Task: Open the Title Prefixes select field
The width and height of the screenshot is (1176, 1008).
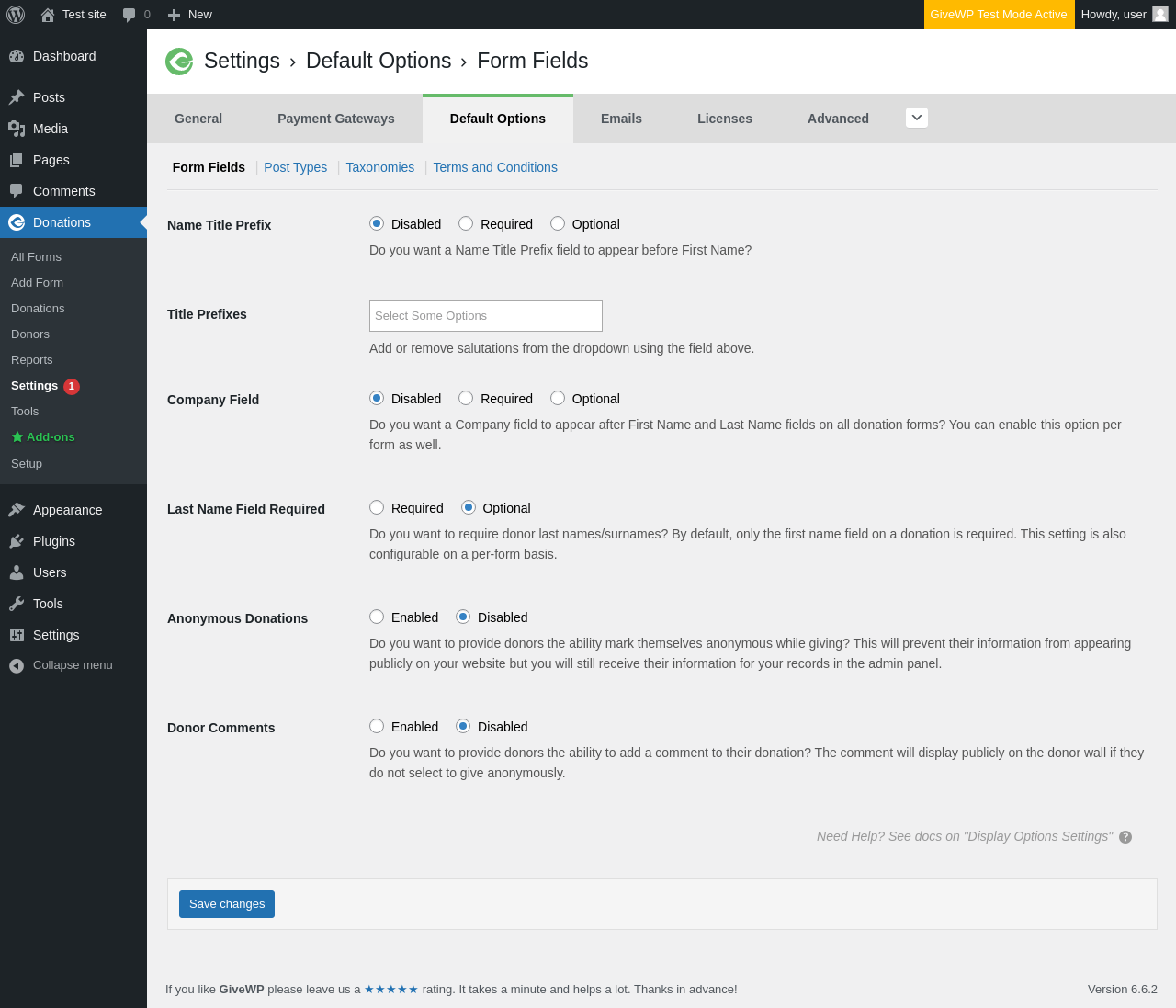Action: click(x=486, y=316)
